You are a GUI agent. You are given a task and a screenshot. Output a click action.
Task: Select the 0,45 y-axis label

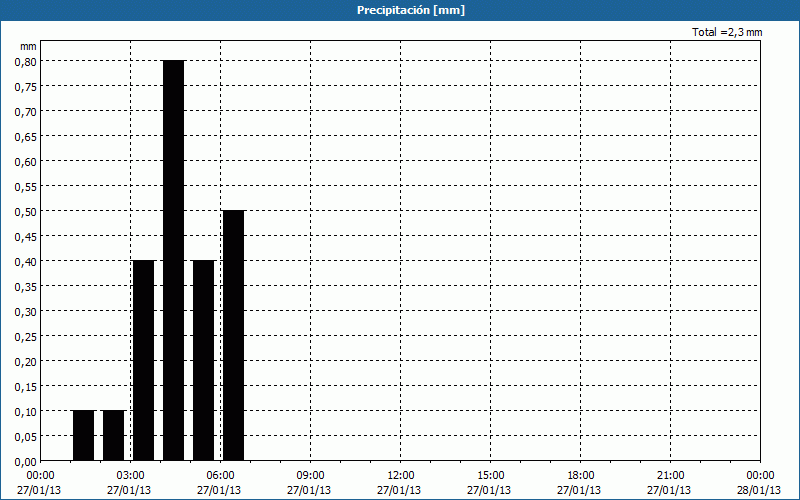tap(26, 237)
